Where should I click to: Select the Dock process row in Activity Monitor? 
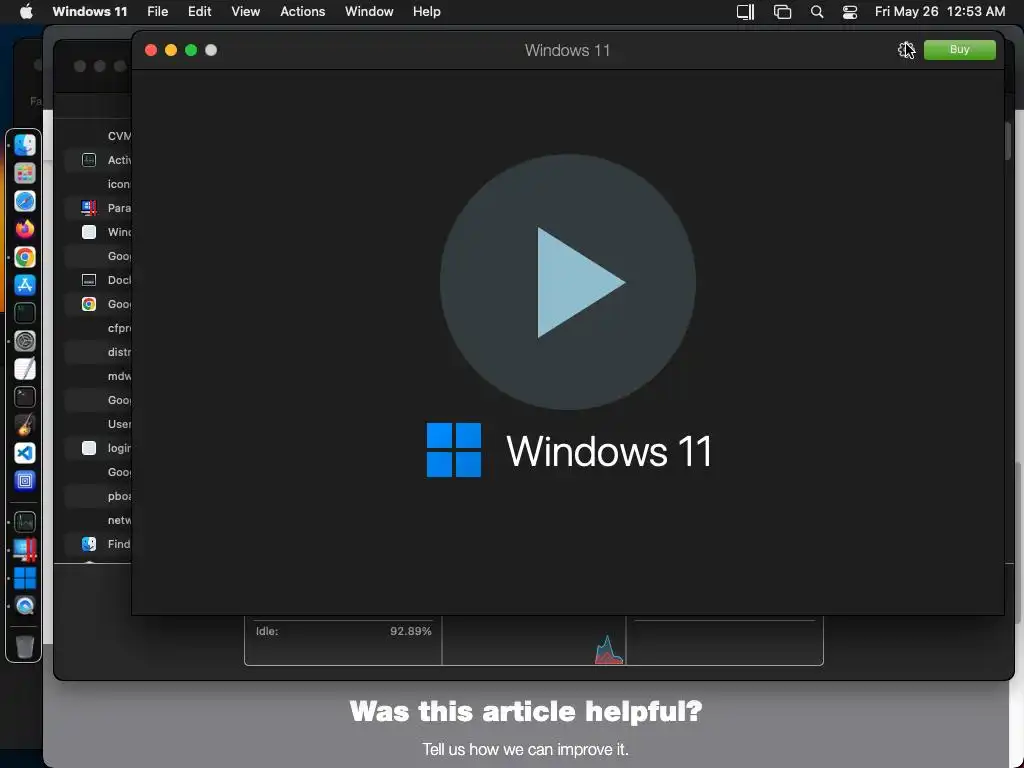click(x=97, y=280)
